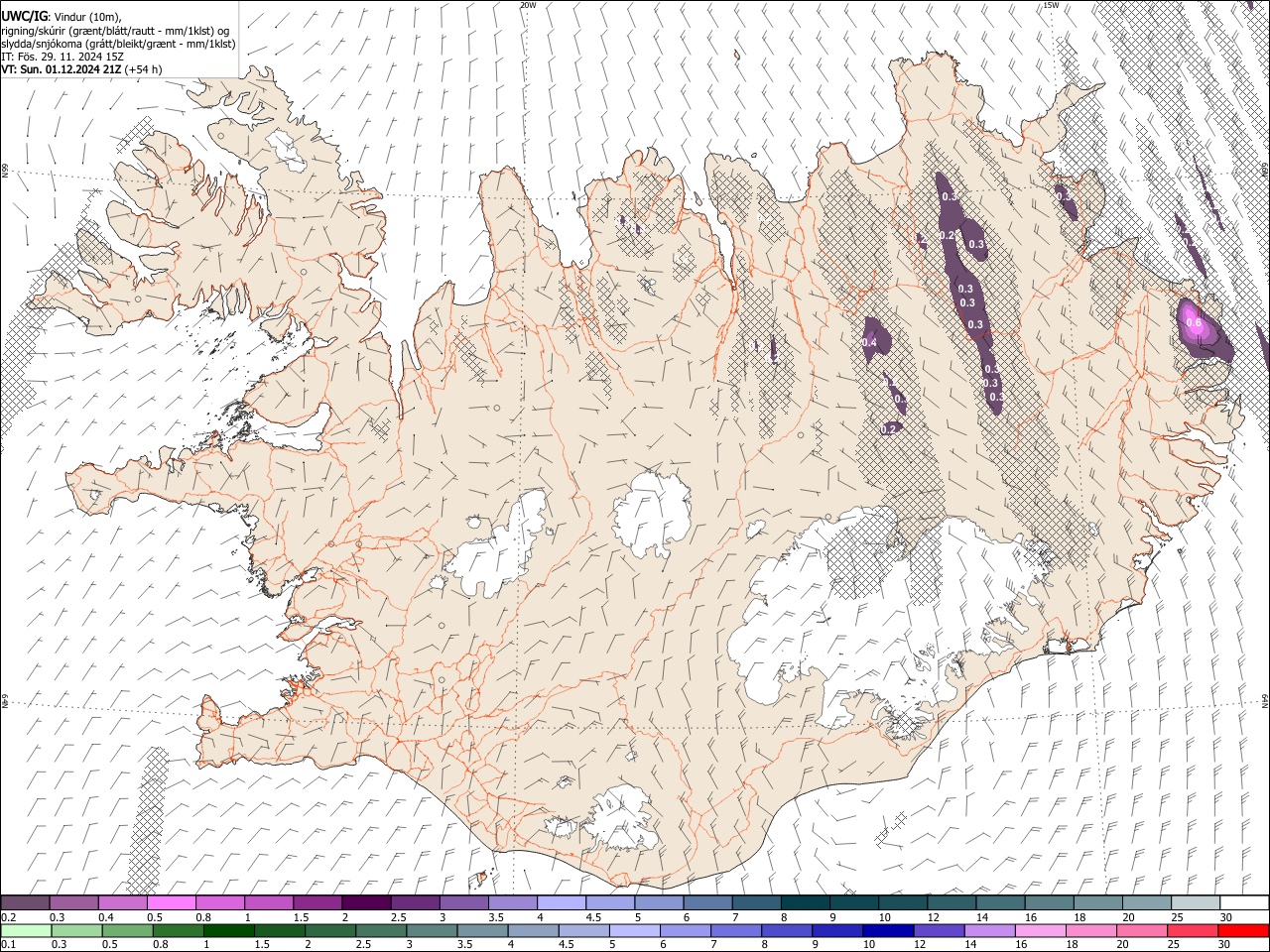
Task: Click the pale lavender swatch labeled 4 on upper scale
Action: click(x=561, y=903)
